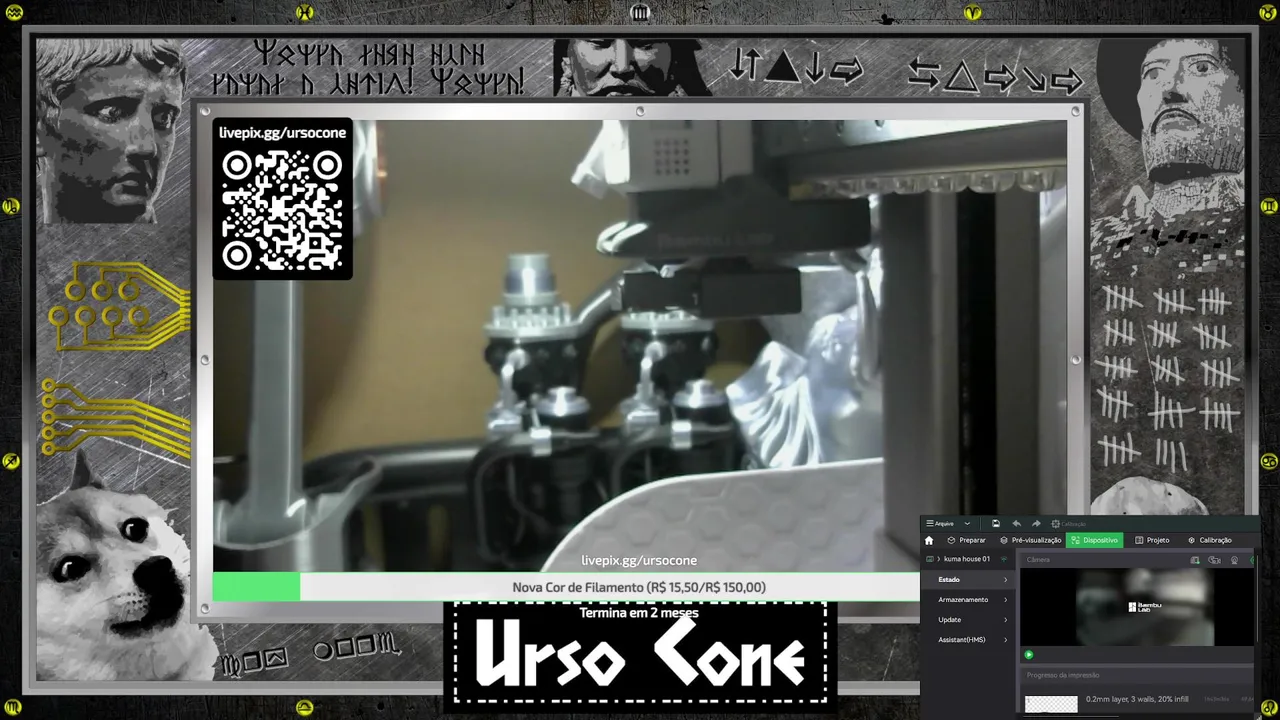Image resolution: width=1280 pixels, height=720 pixels.
Task: Open the Calibração tab
Action: click(1209, 540)
